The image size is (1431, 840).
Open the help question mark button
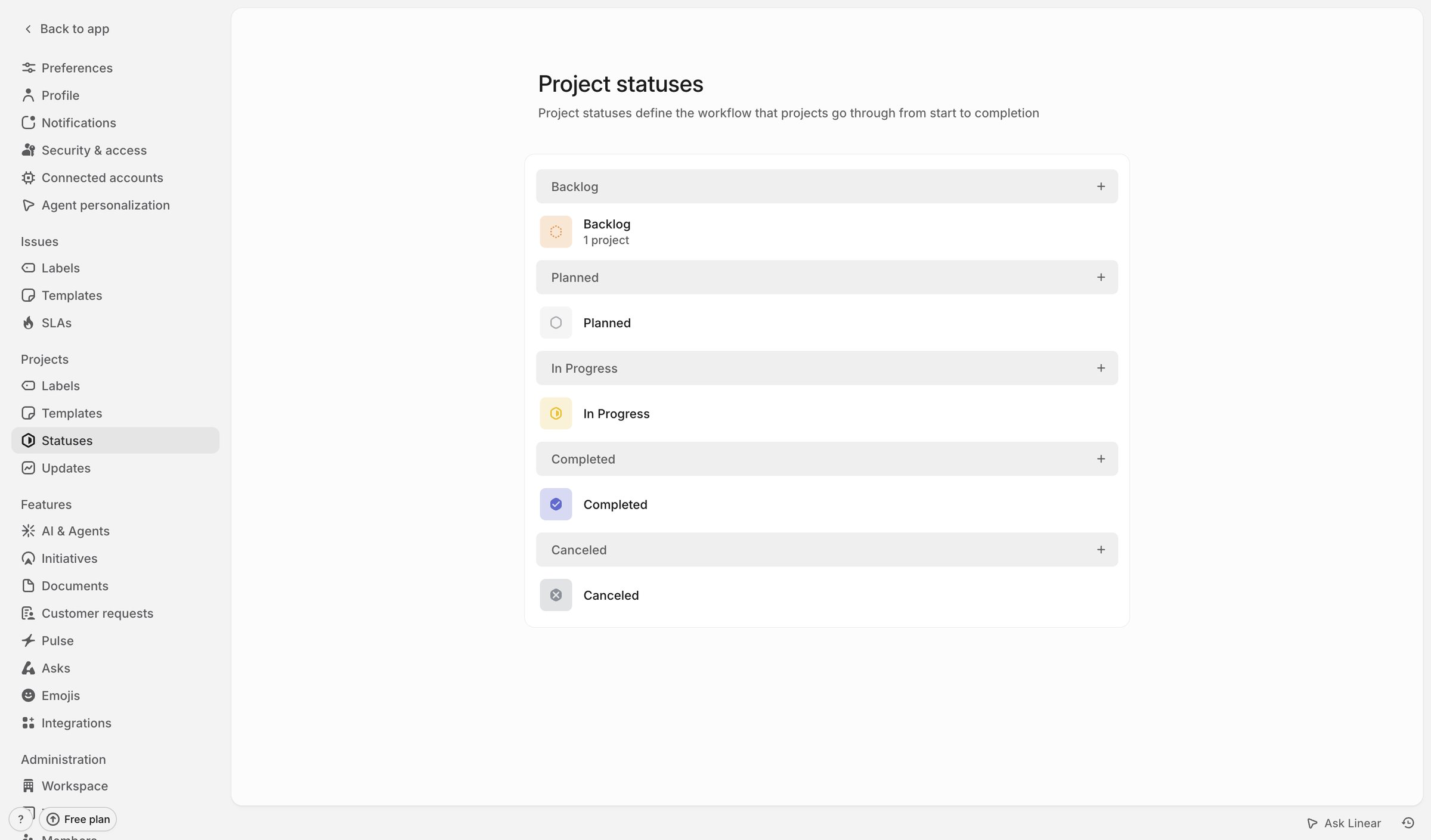21,819
